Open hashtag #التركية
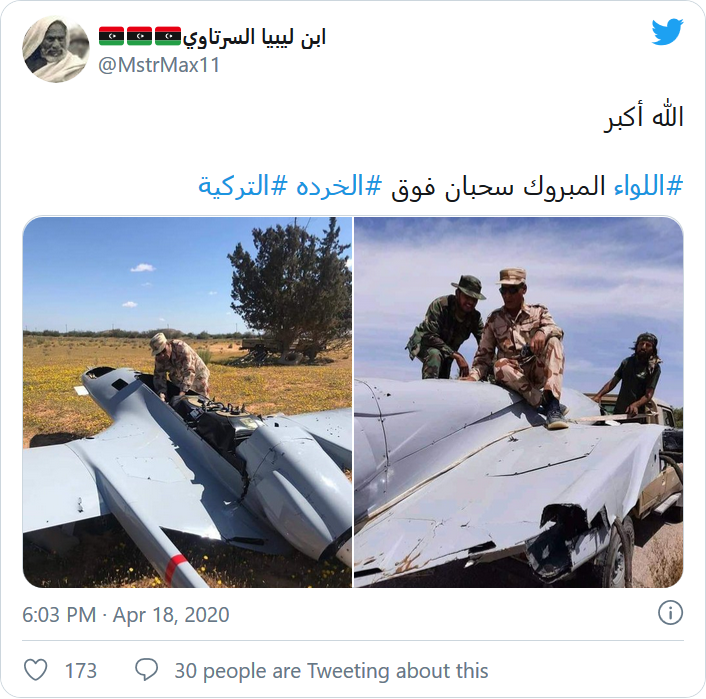Viewport: 706px width, 699px height. [242, 186]
